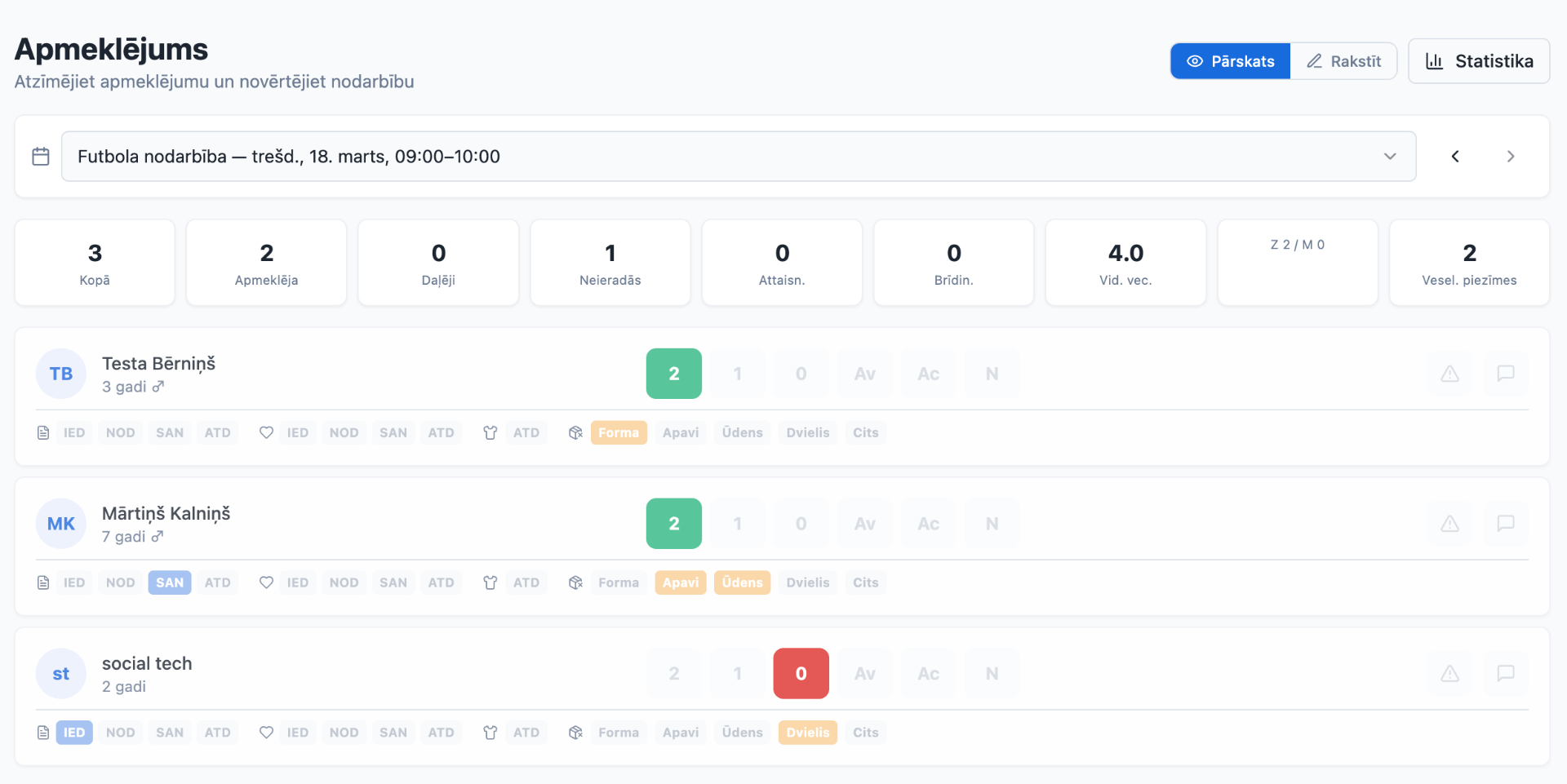Switch to the Rakstīt tab
This screenshot has height=784, width=1567.
tap(1343, 61)
